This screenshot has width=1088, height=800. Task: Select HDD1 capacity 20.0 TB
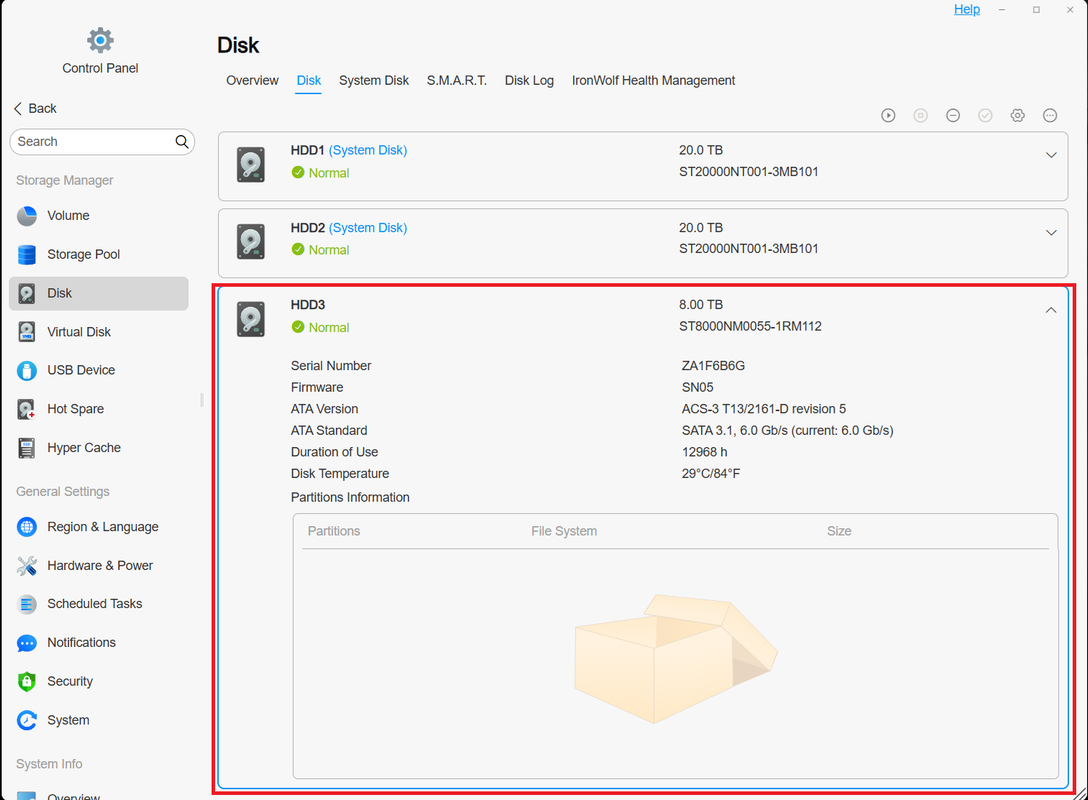(x=701, y=151)
